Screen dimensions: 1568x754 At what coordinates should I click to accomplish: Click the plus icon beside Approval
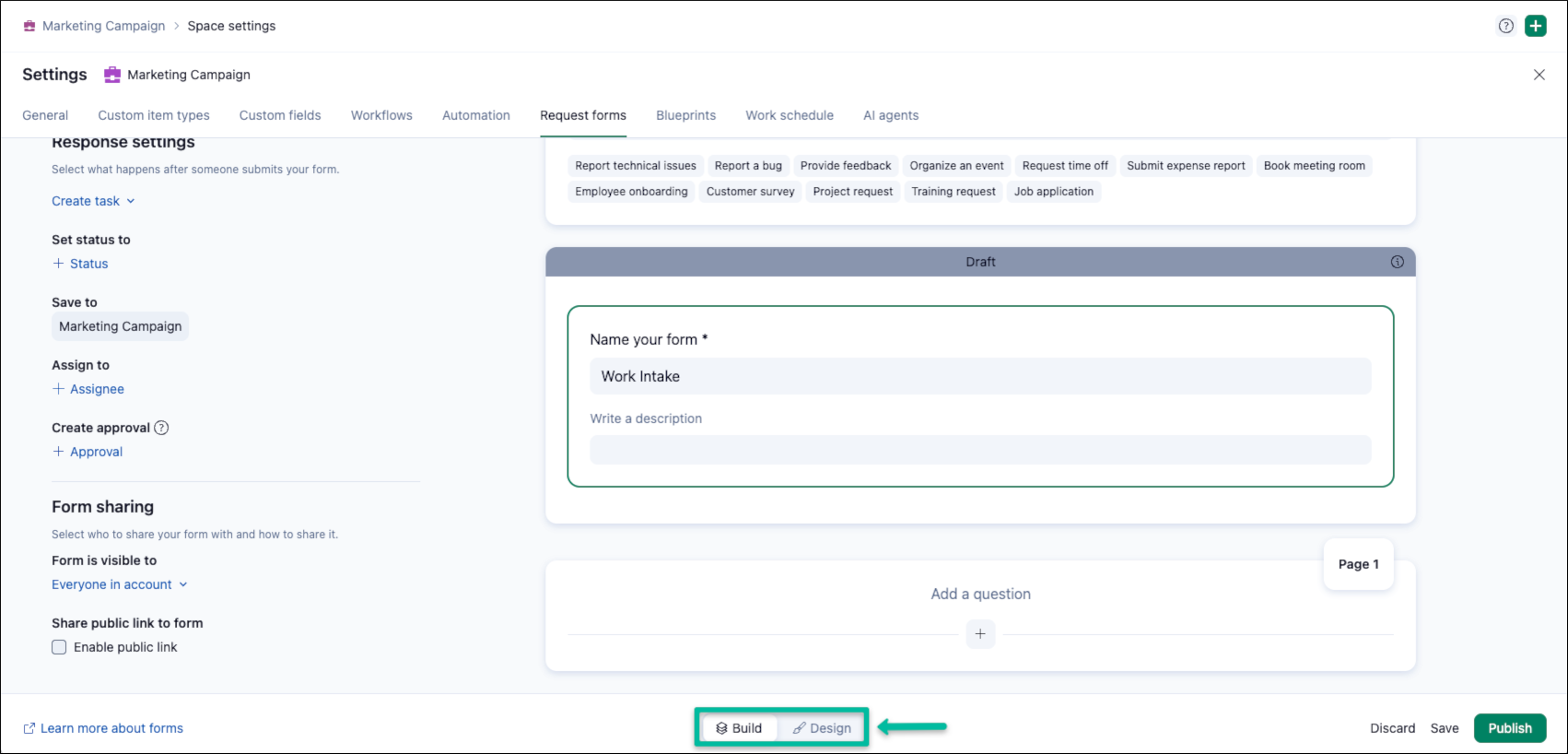pos(59,452)
